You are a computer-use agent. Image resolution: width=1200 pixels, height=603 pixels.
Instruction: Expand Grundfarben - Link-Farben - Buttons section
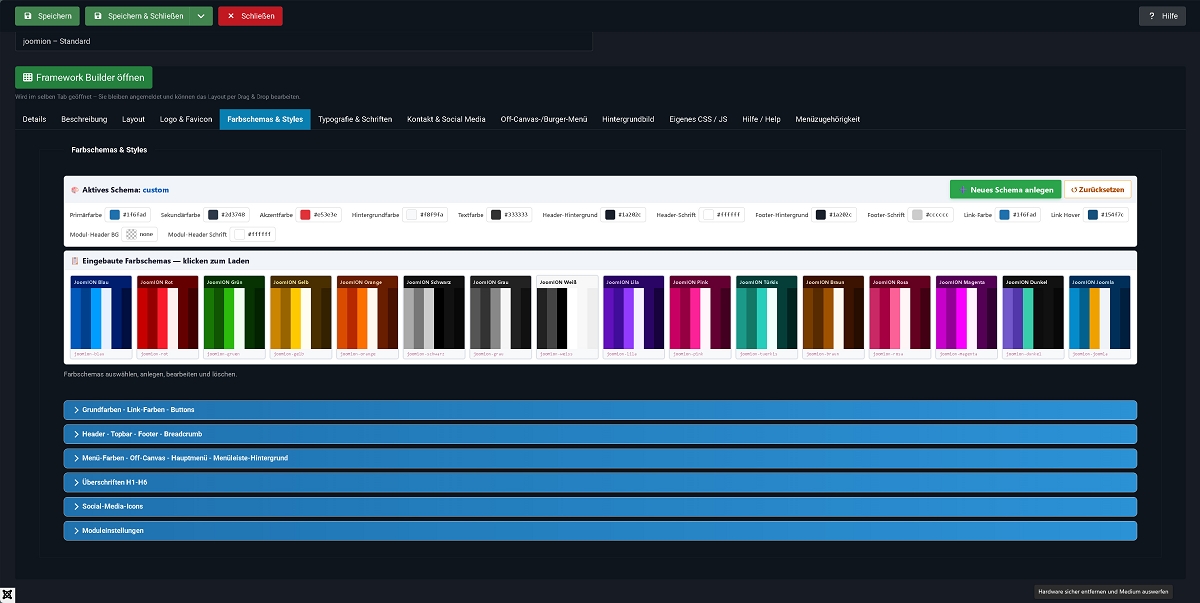[600, 410]
